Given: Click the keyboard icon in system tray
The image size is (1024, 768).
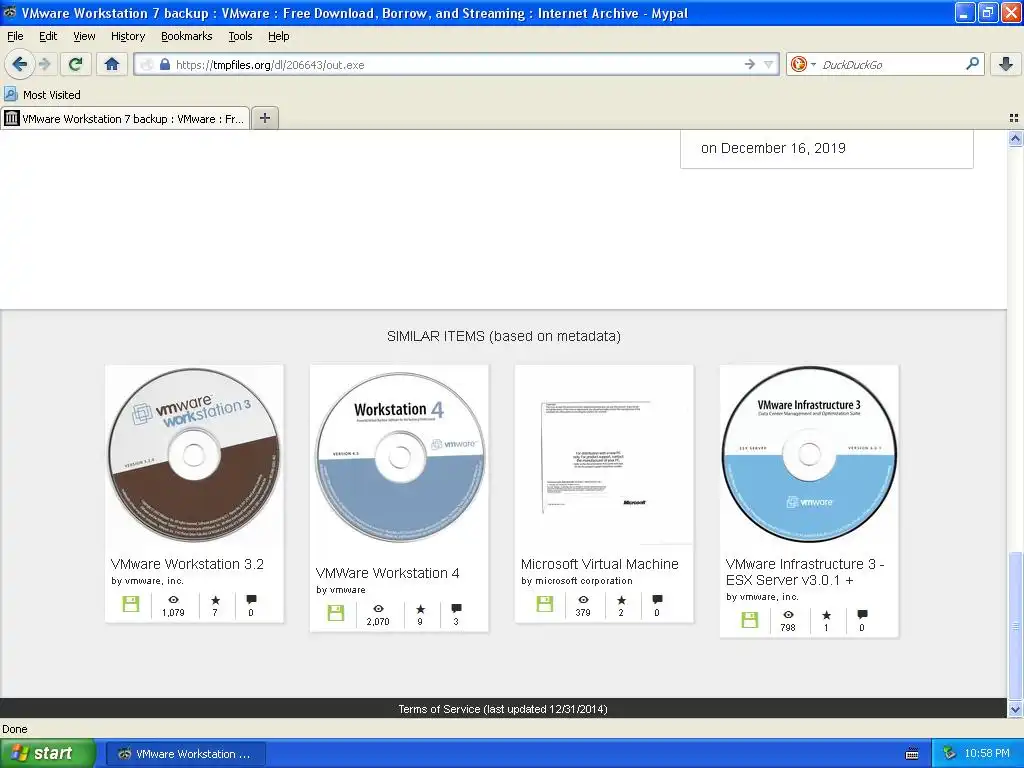Looking at the screenshot, I should click(912, 754).
